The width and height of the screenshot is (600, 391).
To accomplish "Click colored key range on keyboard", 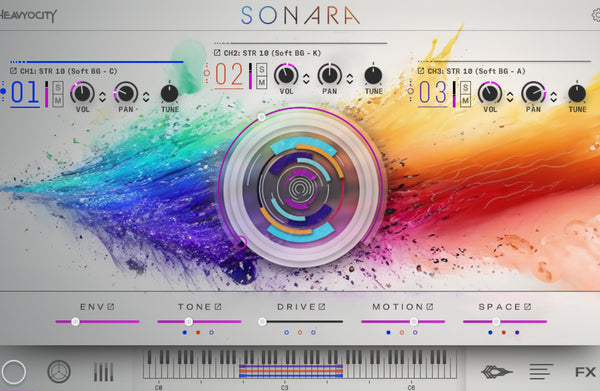I will coord(291,371).
